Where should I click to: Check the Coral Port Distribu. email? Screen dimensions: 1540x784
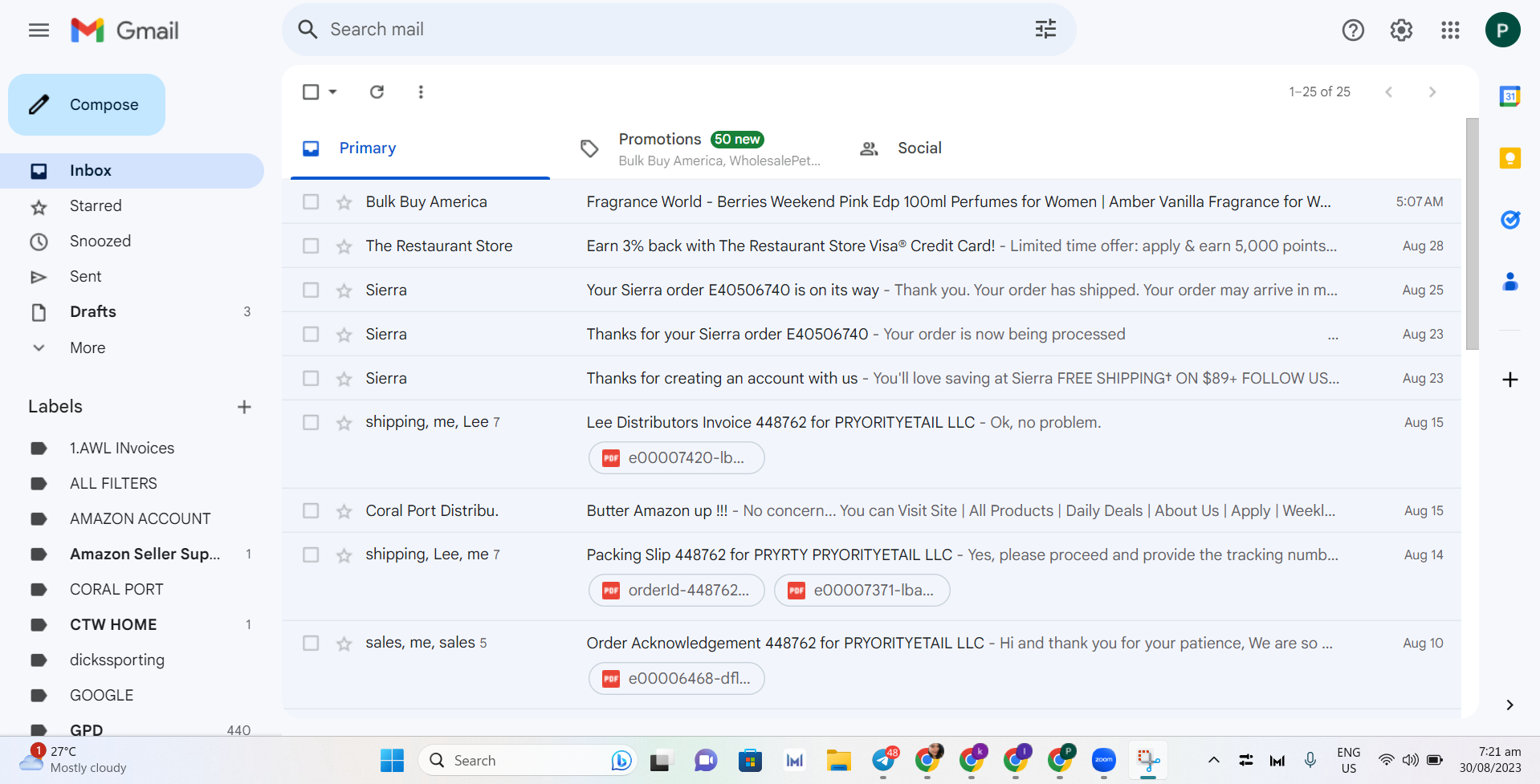[311, 511]
